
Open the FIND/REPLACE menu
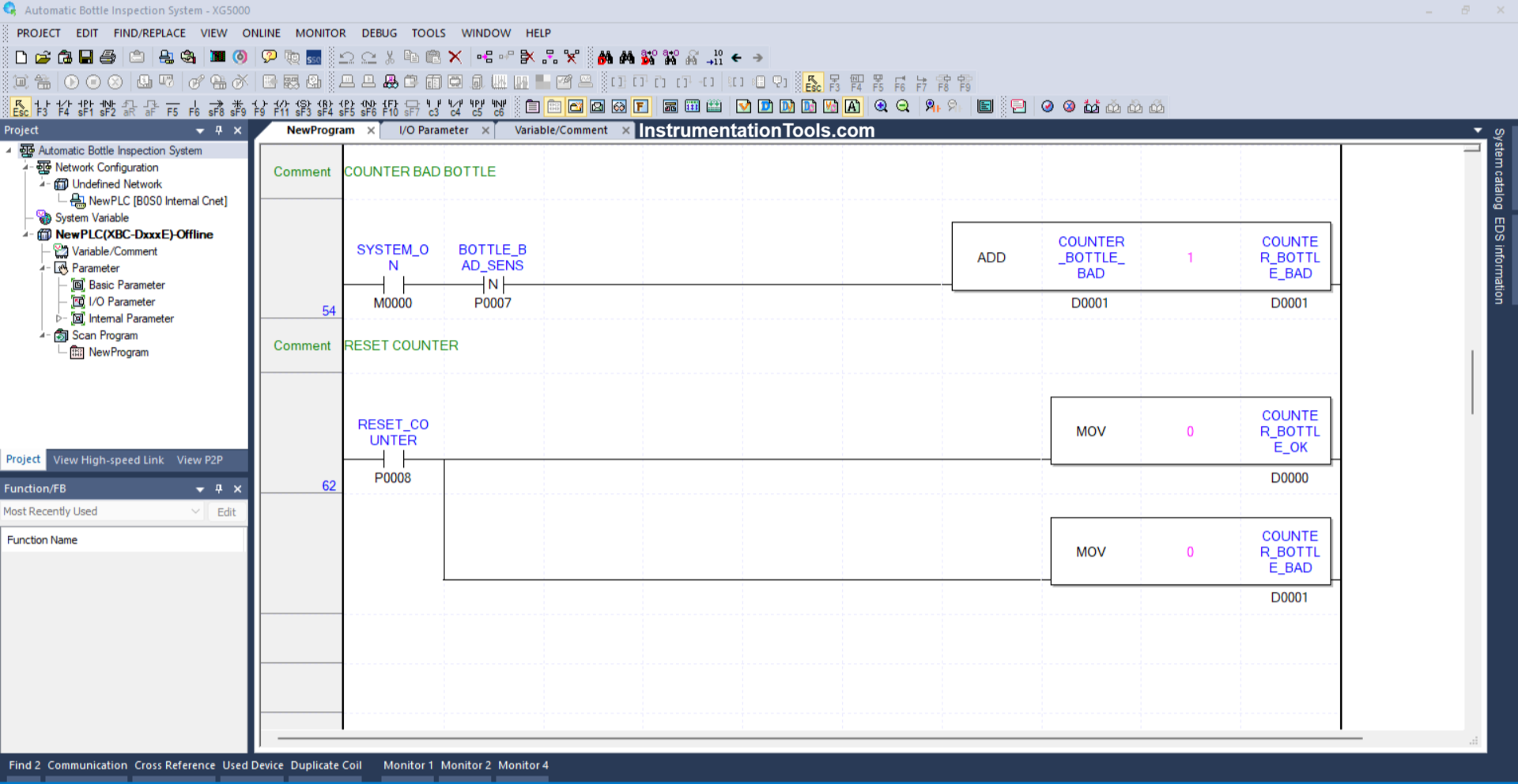tap(149, 33)
